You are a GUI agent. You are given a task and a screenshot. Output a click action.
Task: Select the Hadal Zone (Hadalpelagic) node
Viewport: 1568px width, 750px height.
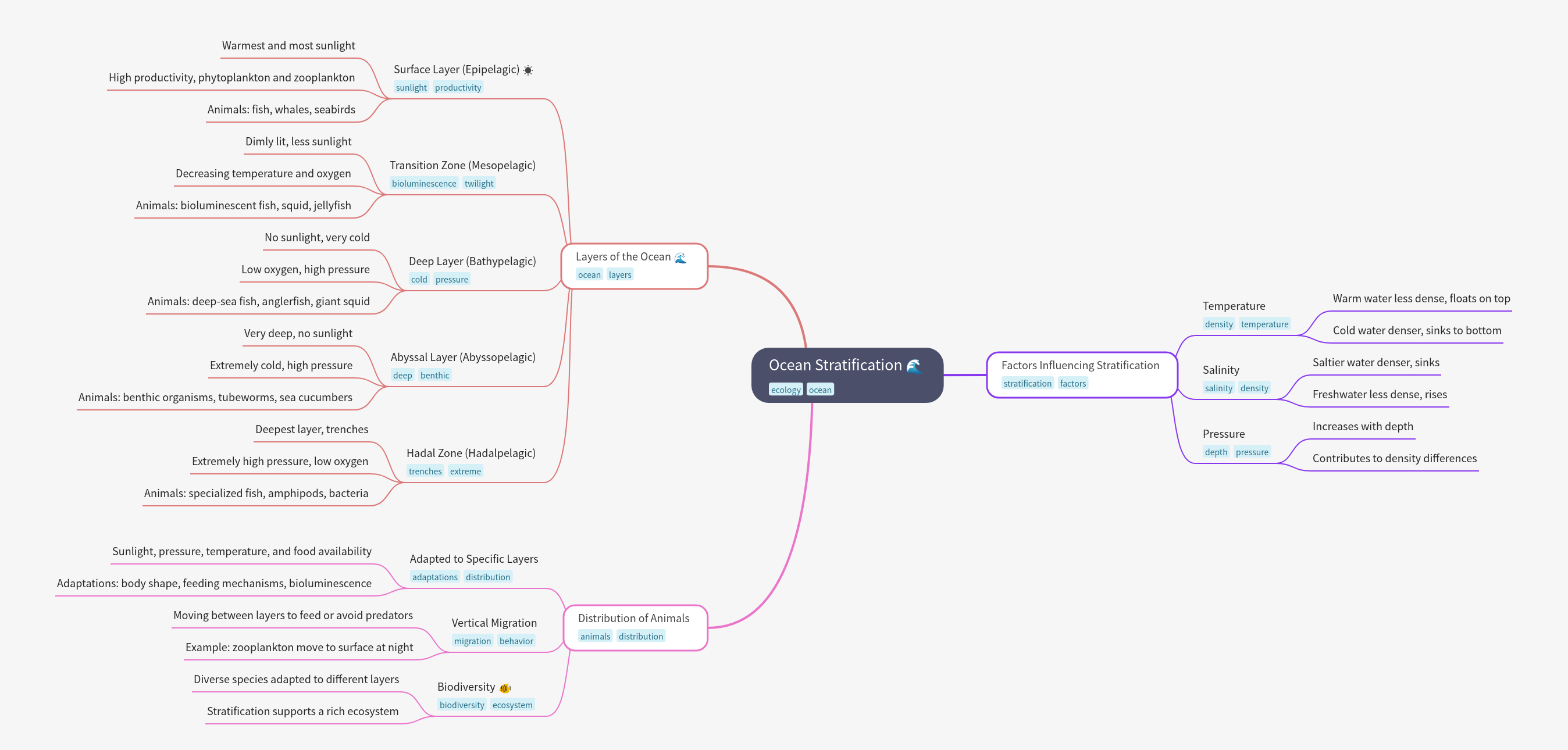click(471, 453)
